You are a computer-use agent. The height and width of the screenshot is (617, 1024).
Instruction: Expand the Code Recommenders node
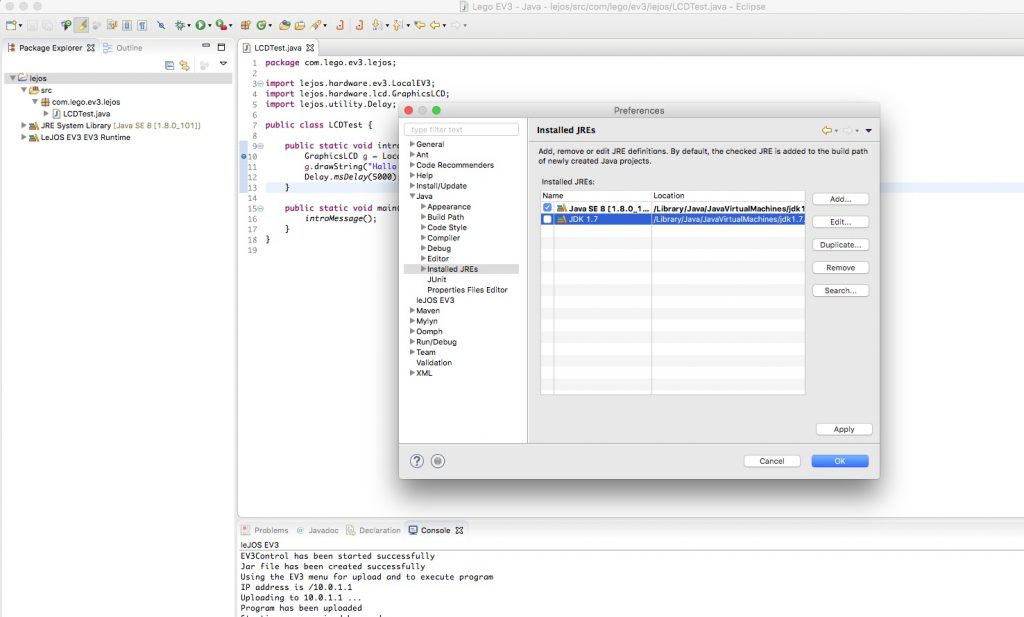coord(412,165)
